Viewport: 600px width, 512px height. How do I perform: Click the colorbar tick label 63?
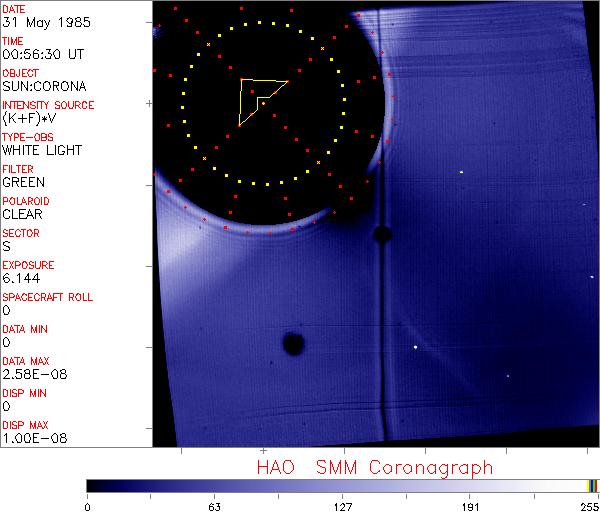[214, 506]
